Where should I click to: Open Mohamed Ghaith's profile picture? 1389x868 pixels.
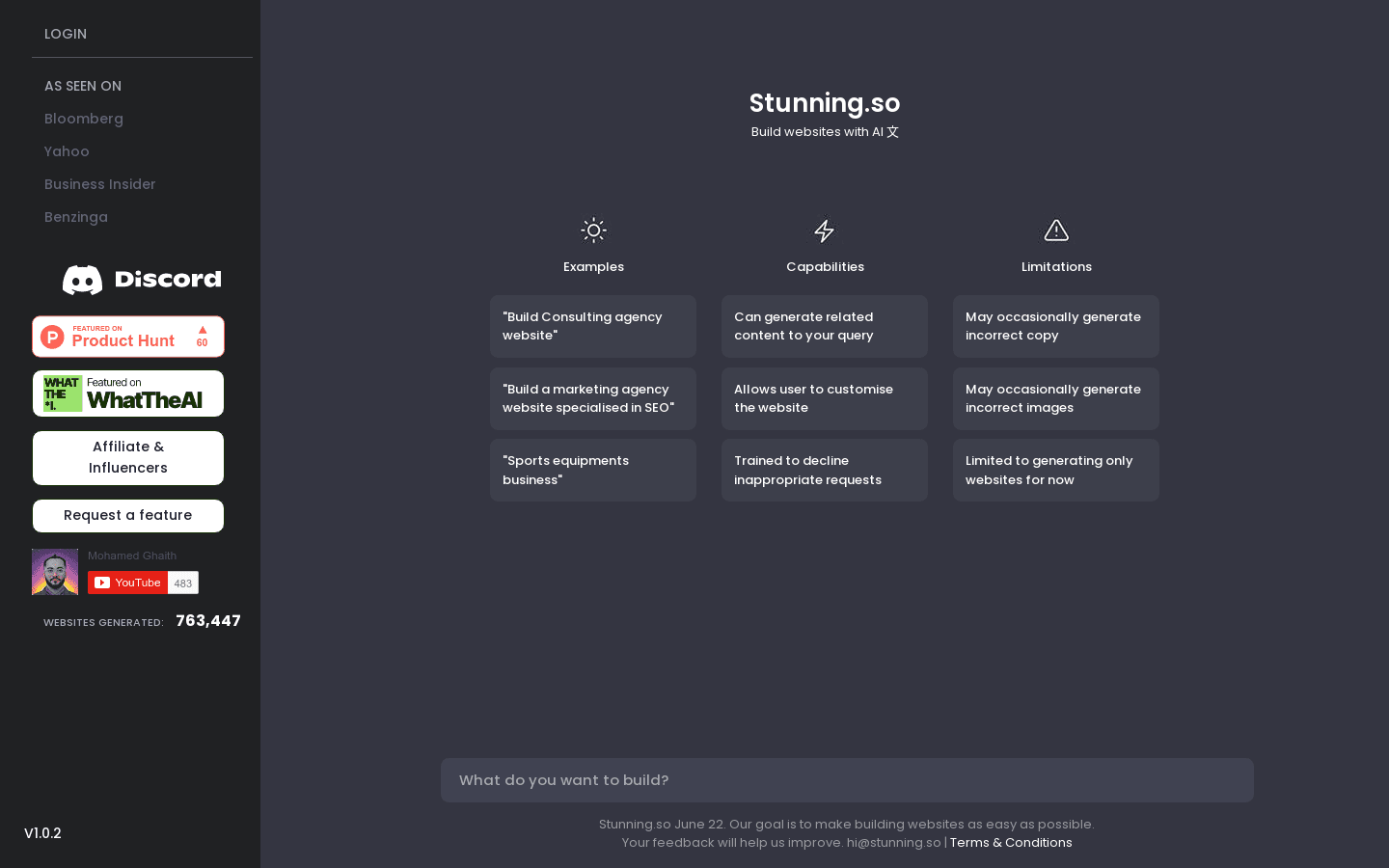[55, 572]
